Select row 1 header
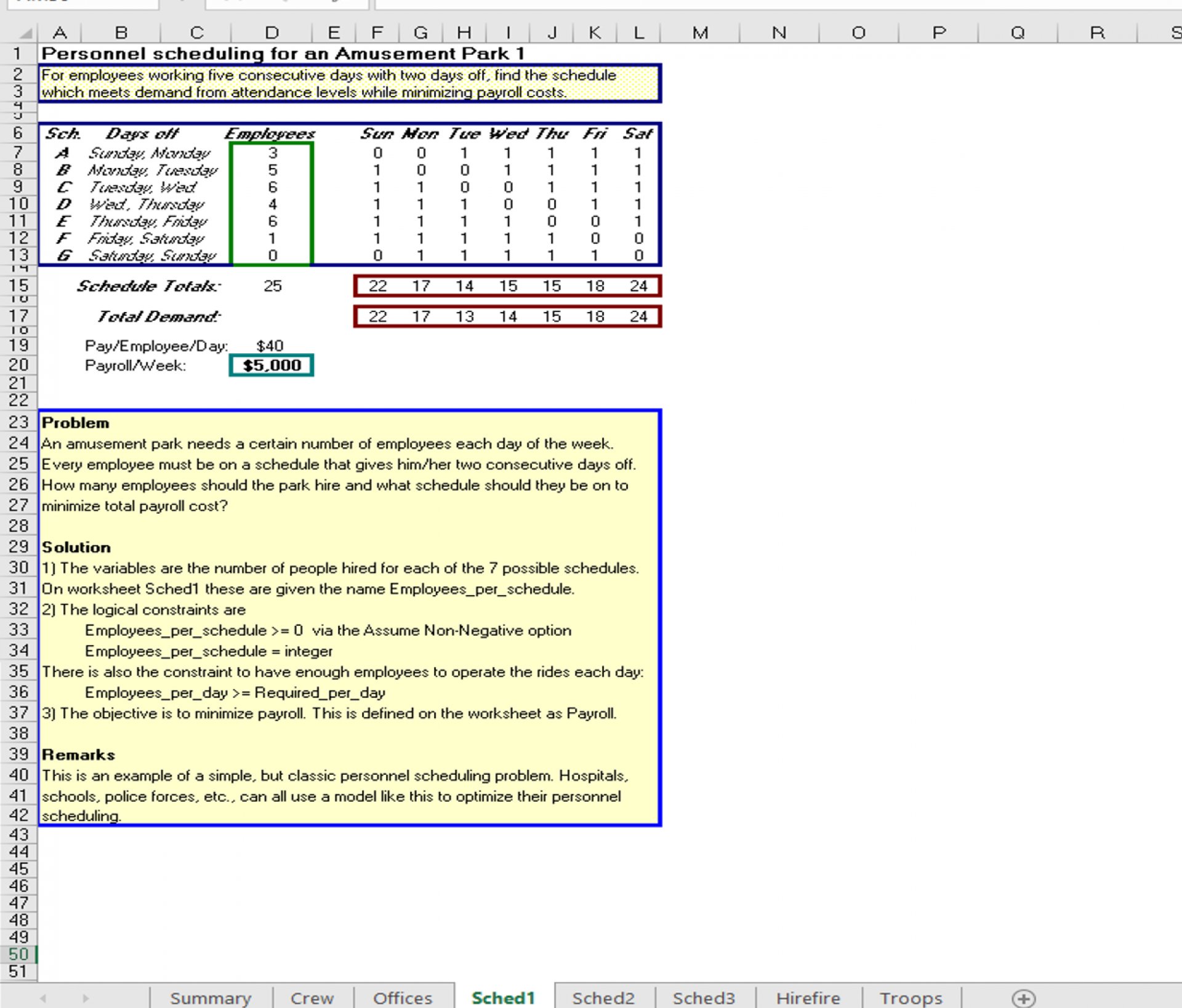This screenshot has height=1008, width=1182. (x=18, y=54)
